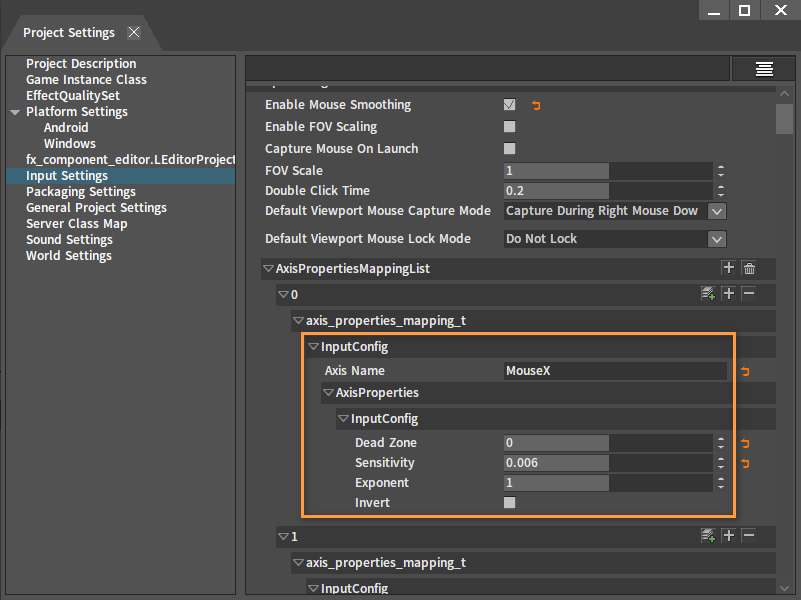801x600 pixels.
Task: Select Game Instance Class category
Action: click(86, 80)
